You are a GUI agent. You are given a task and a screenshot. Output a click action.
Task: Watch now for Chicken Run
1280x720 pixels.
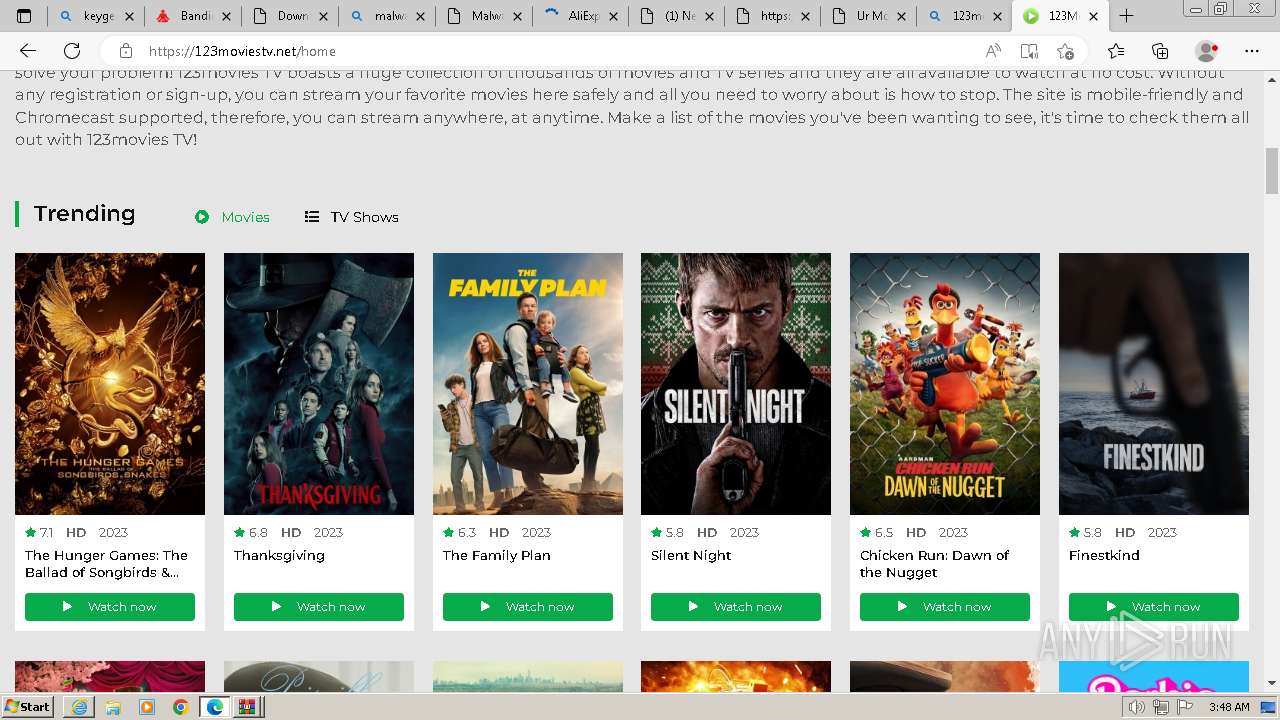(945, 607)
